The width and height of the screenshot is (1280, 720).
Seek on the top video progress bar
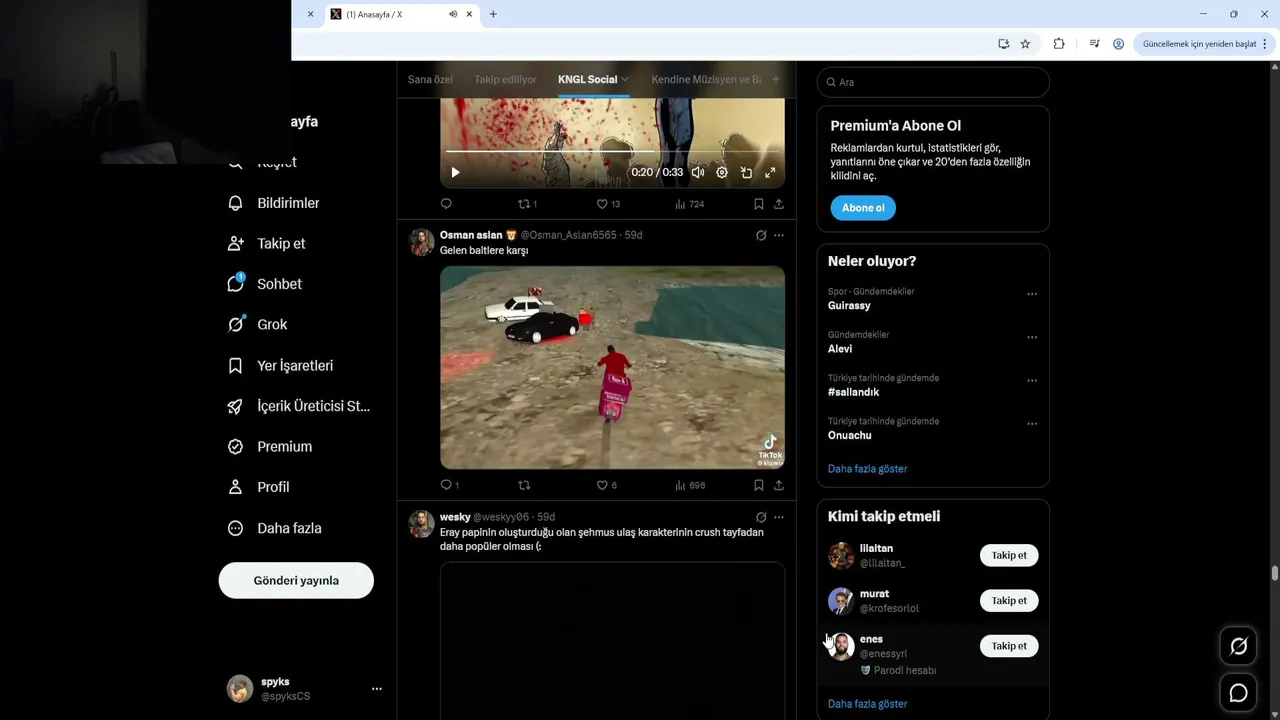(x=612, y=151)
